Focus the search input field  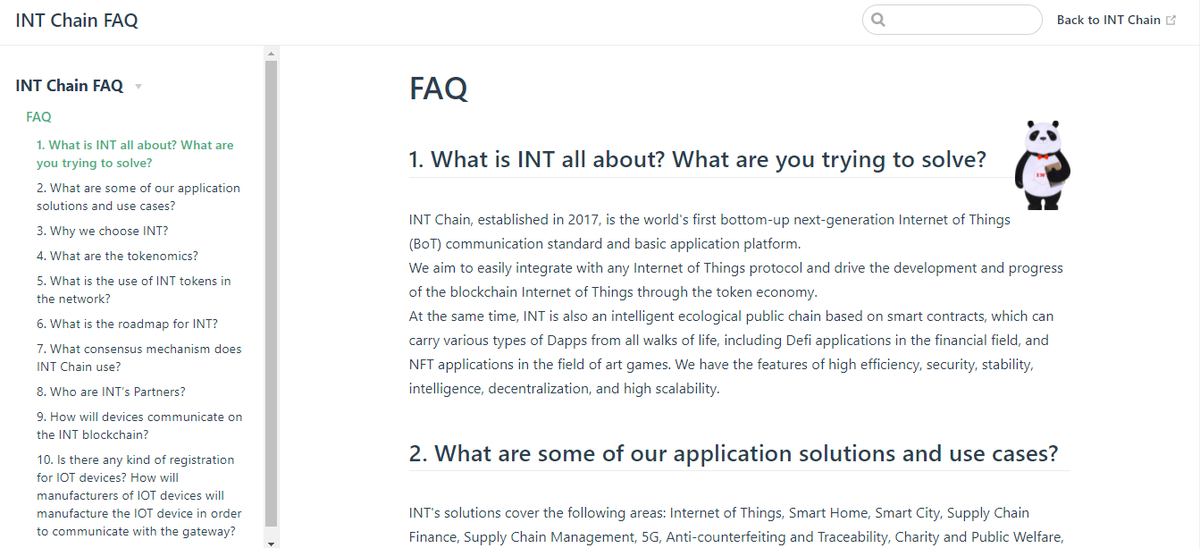[x=952, y=20]
